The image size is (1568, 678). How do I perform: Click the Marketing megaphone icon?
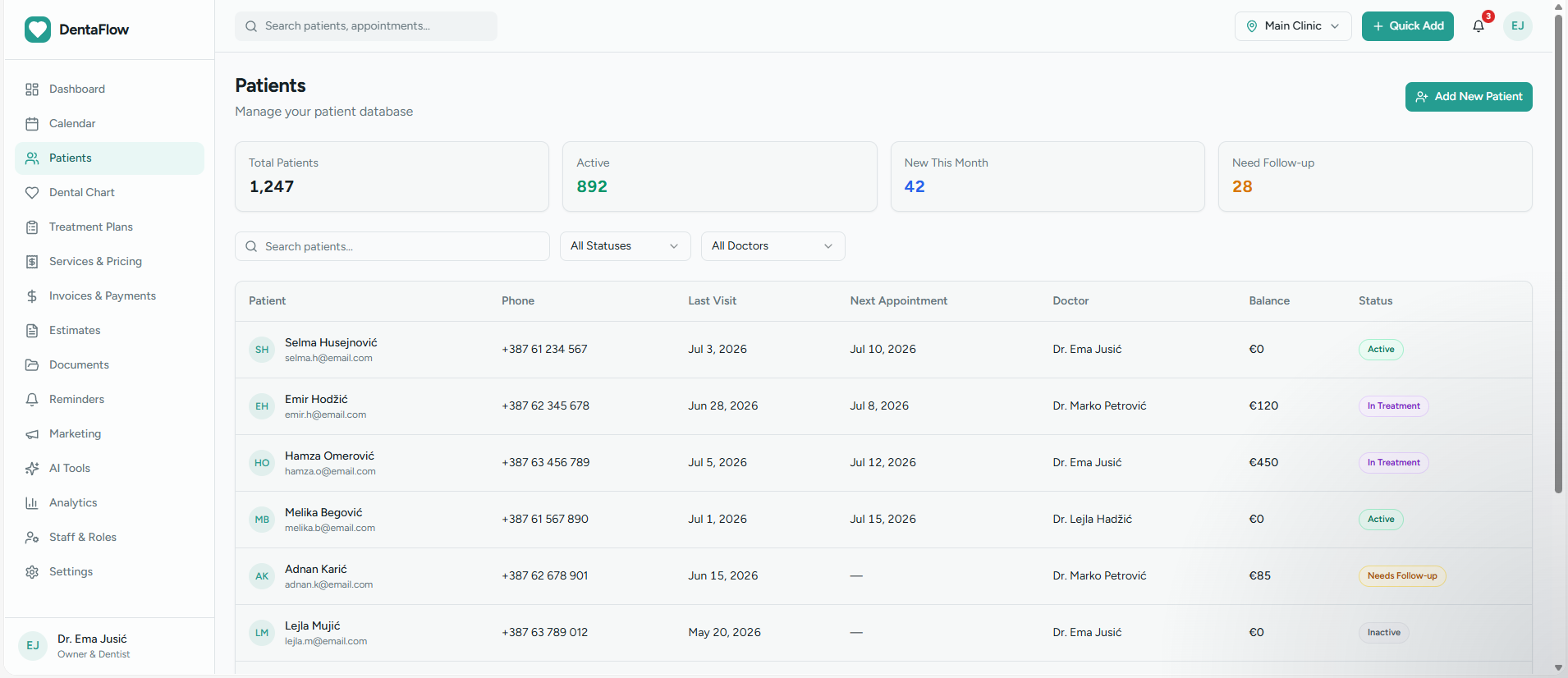pos(32,434)
